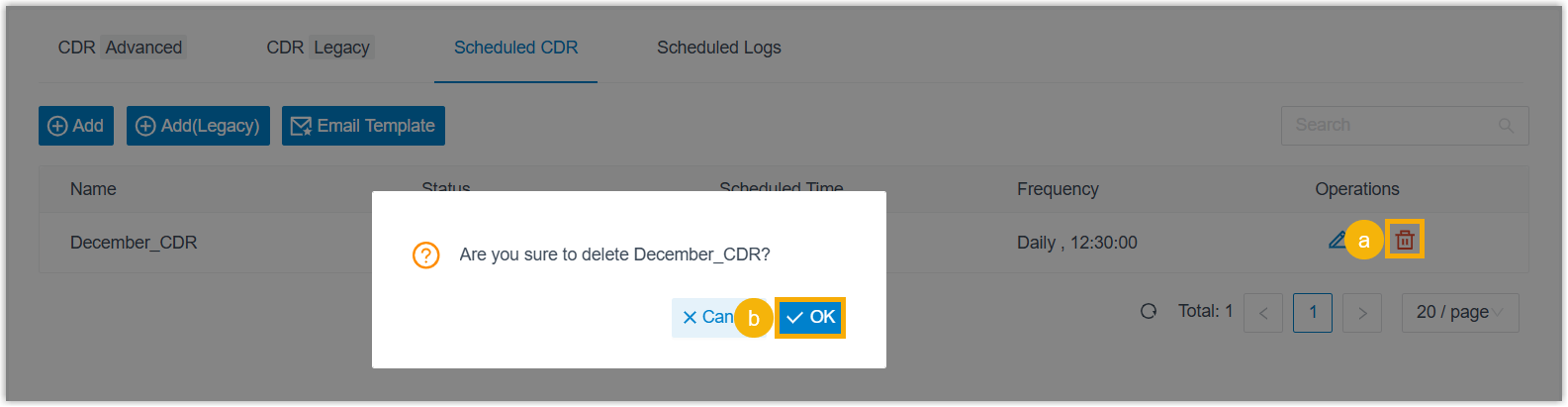This screenshot has height=407, width=1568.
Task: Select the Scheduled CDR tab
Action: [515, 48]
